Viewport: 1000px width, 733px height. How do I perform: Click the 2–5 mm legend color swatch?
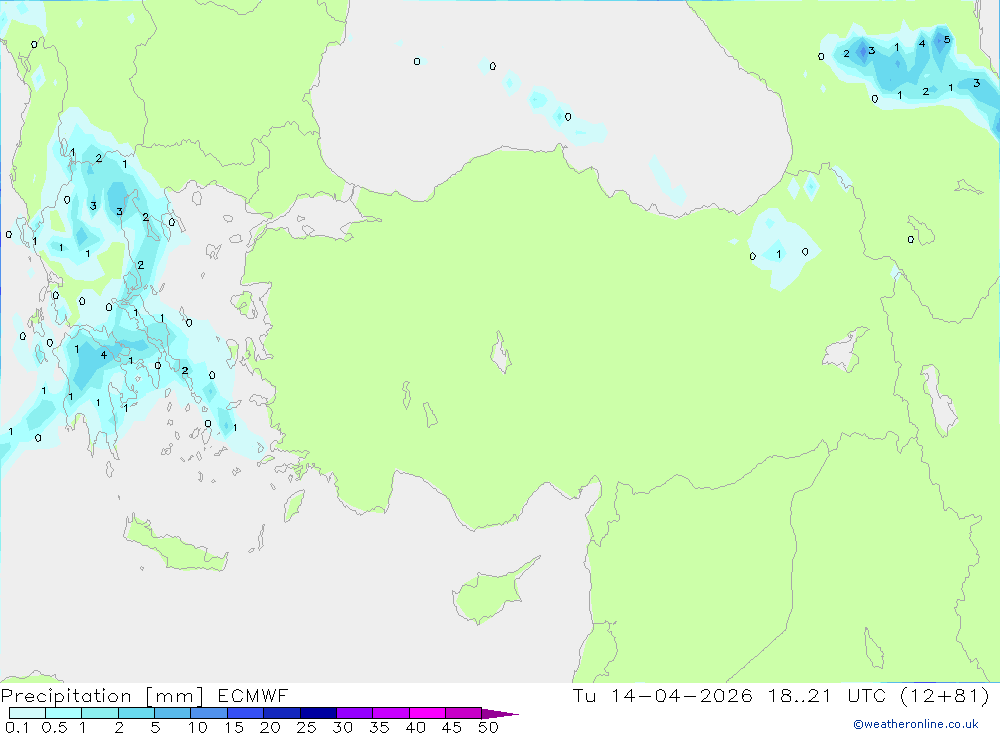[136, 713]
